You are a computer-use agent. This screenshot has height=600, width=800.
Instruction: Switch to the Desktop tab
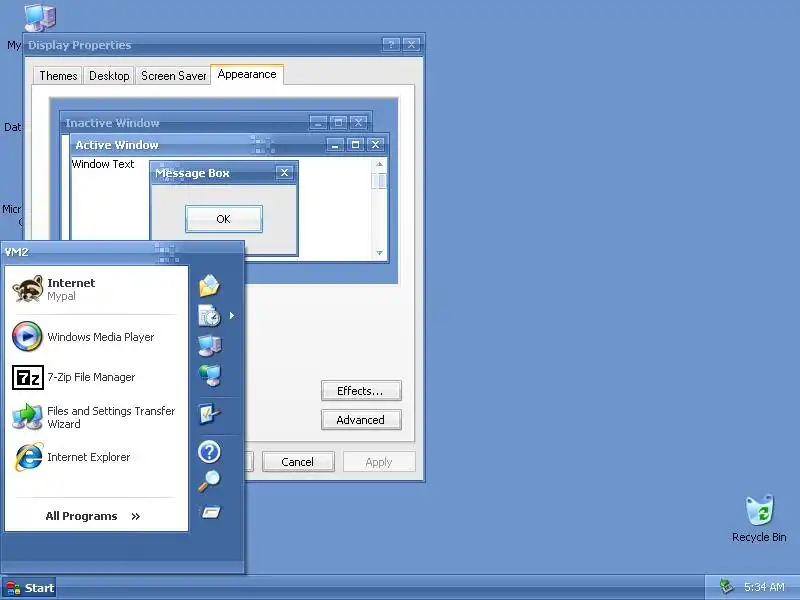pos(109,76)
